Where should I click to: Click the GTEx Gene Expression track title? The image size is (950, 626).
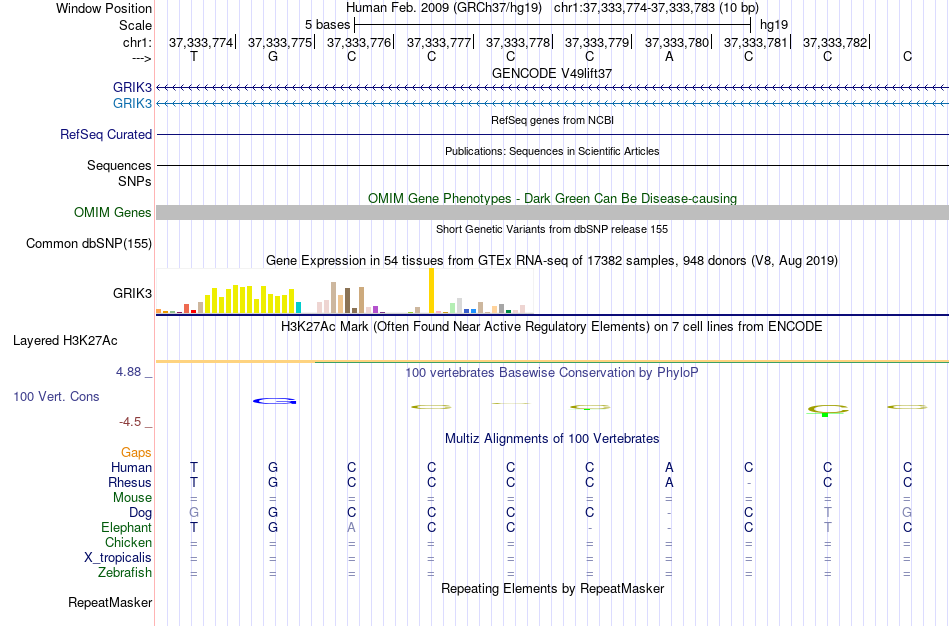pyautogui.click(x=552, y=261)
